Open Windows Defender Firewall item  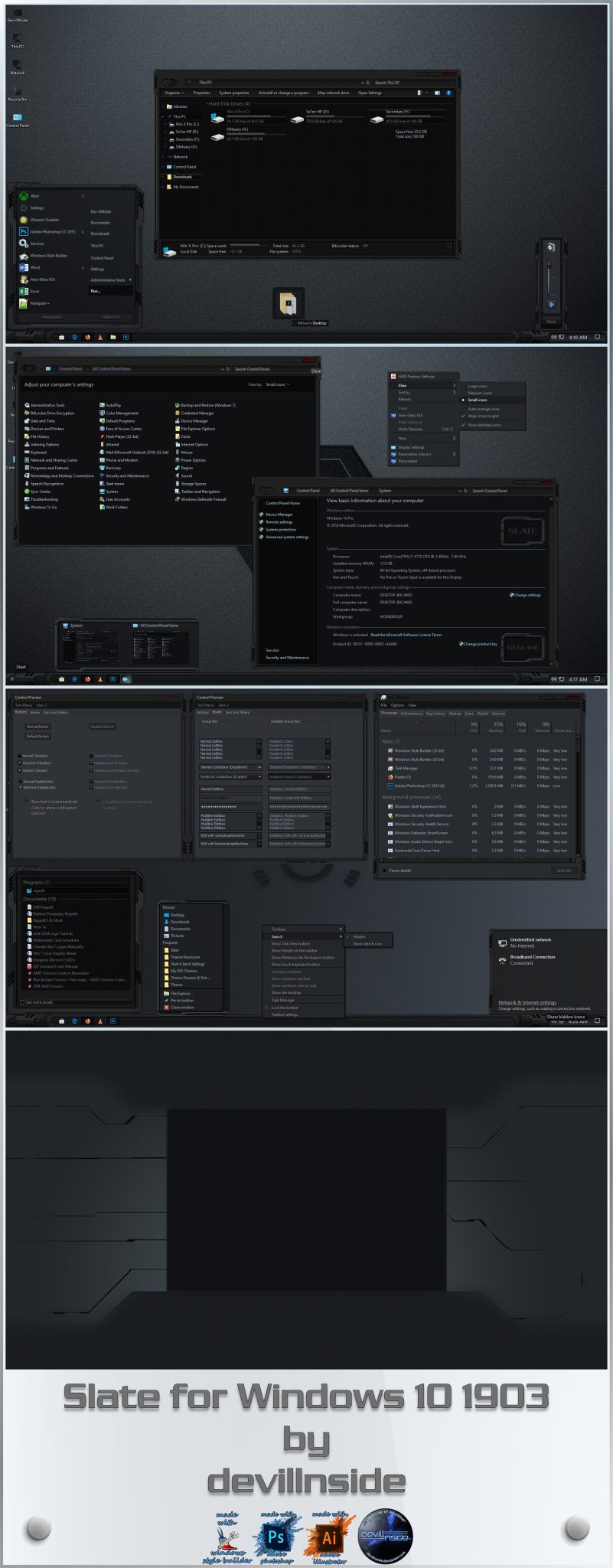click(203, 499)
